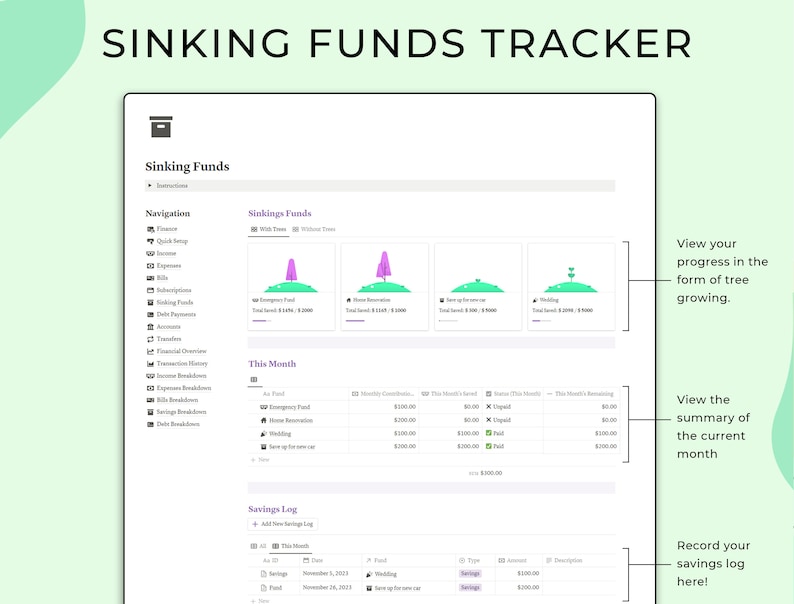Click Save up for new car icon in This Month
Viewport: 794px width, 604px height.
pos(263,447)
